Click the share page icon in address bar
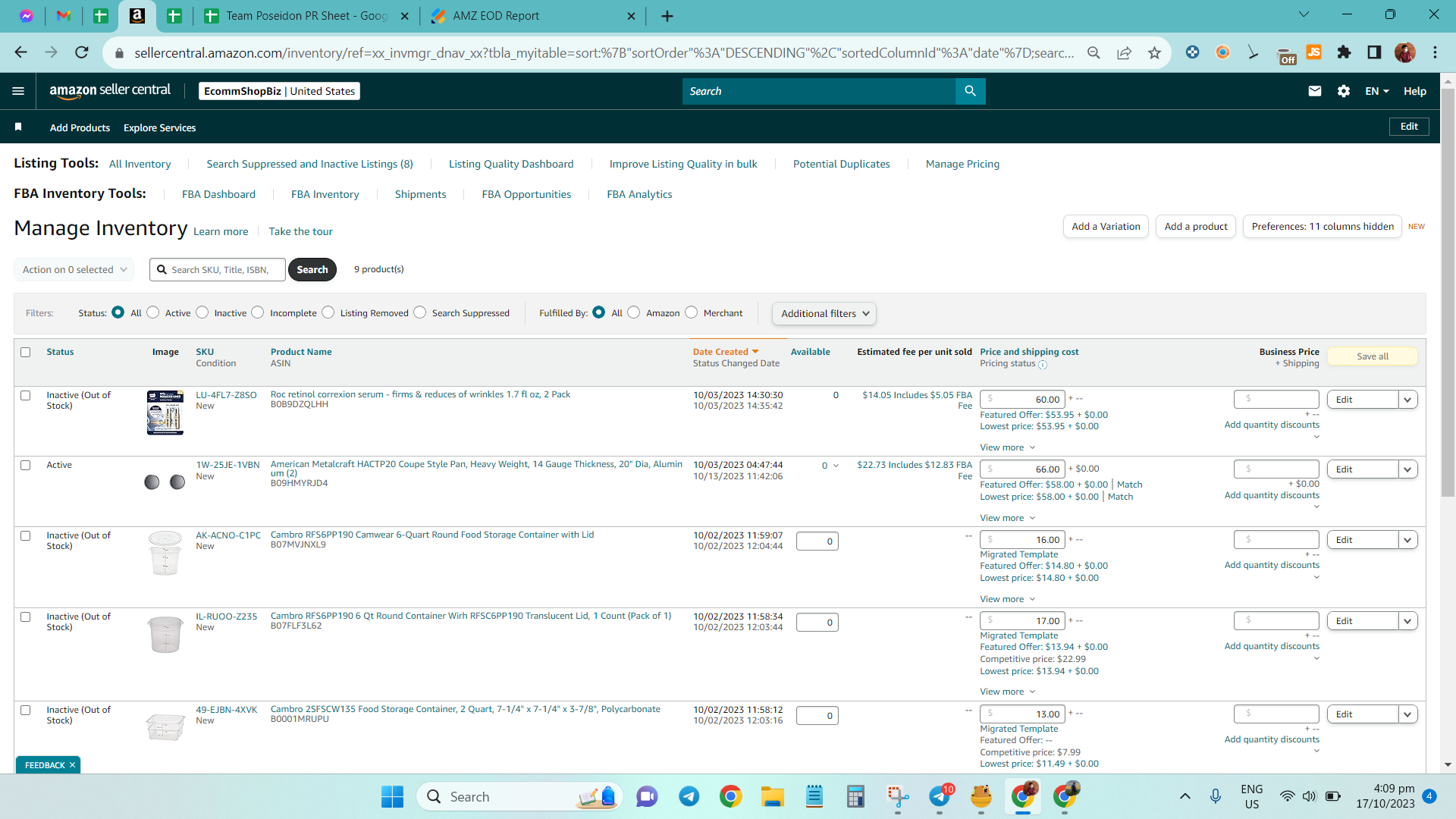1456x819 pixels. 1124,52
